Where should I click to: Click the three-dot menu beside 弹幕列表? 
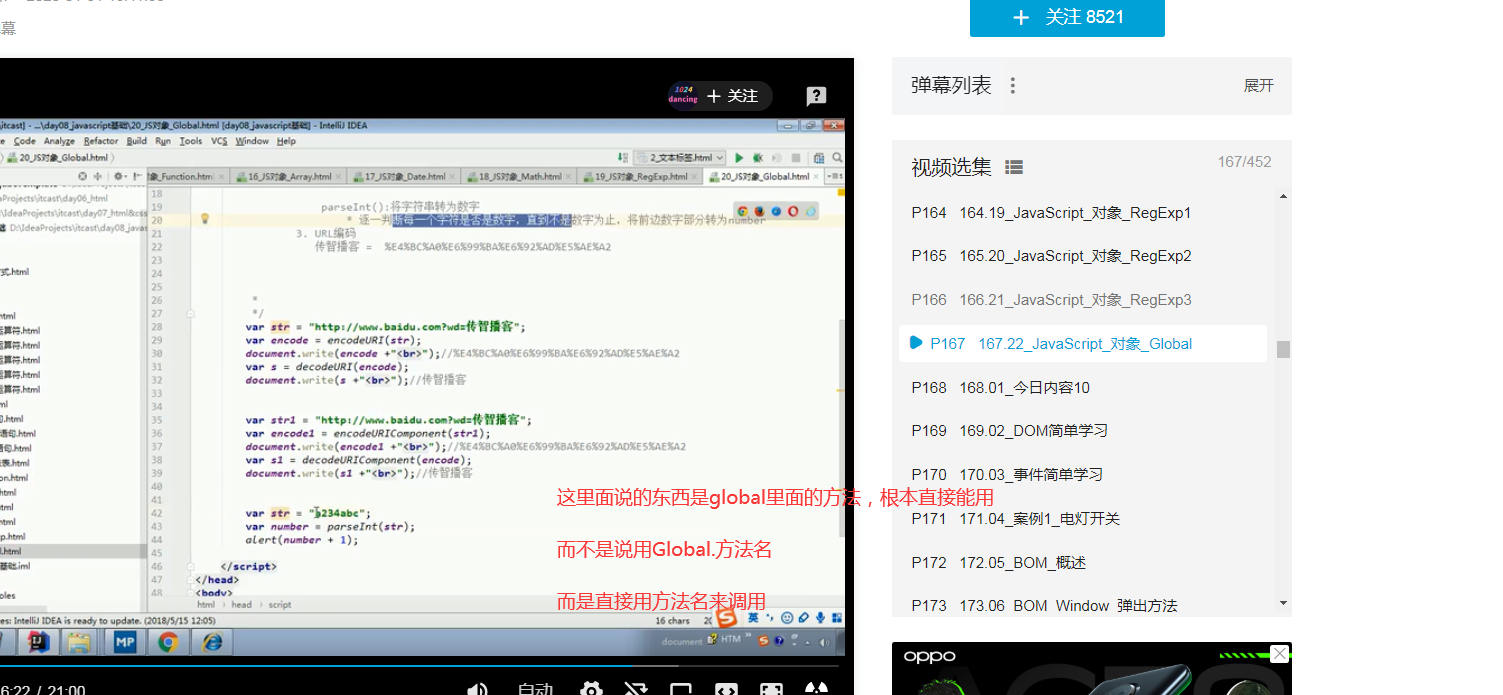(1012, 86)
